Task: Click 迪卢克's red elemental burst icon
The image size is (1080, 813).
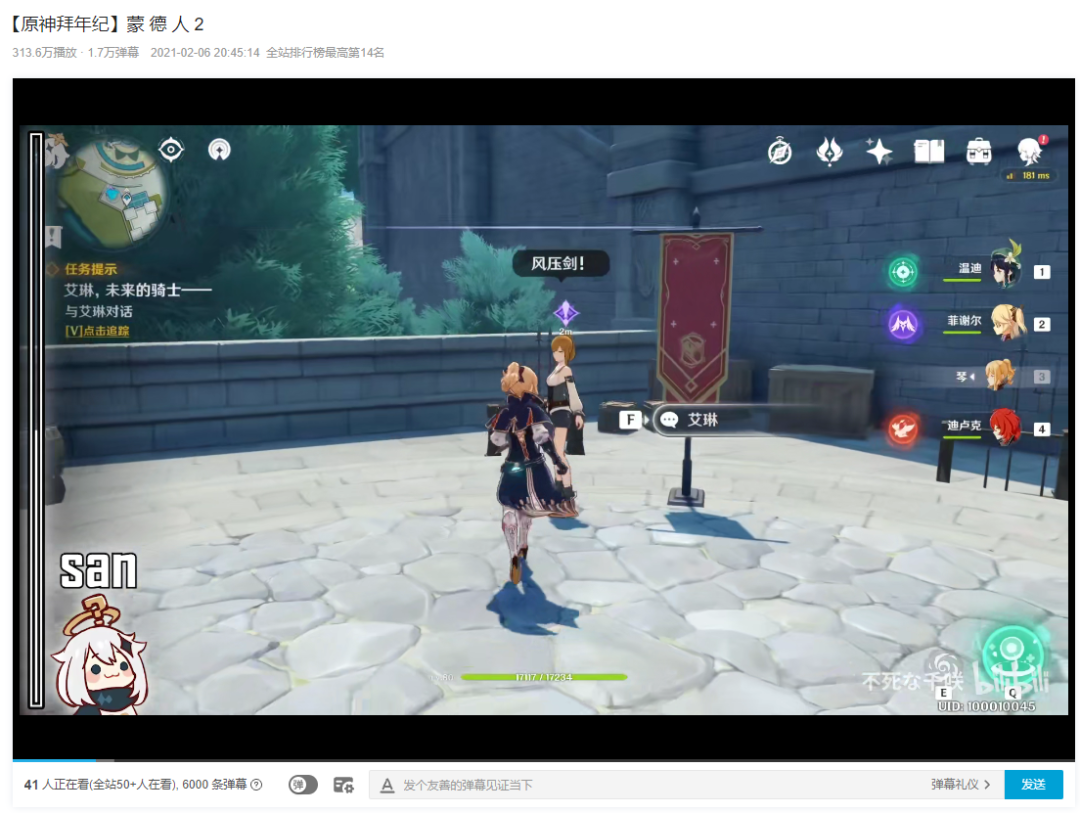Action: point(902,429)
